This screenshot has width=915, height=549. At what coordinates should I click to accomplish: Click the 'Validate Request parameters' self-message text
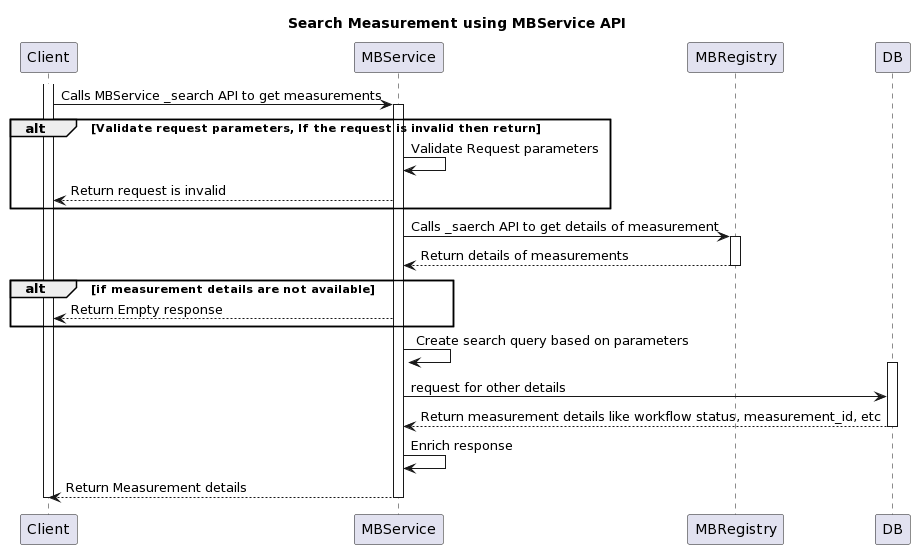tap(504, 148)
